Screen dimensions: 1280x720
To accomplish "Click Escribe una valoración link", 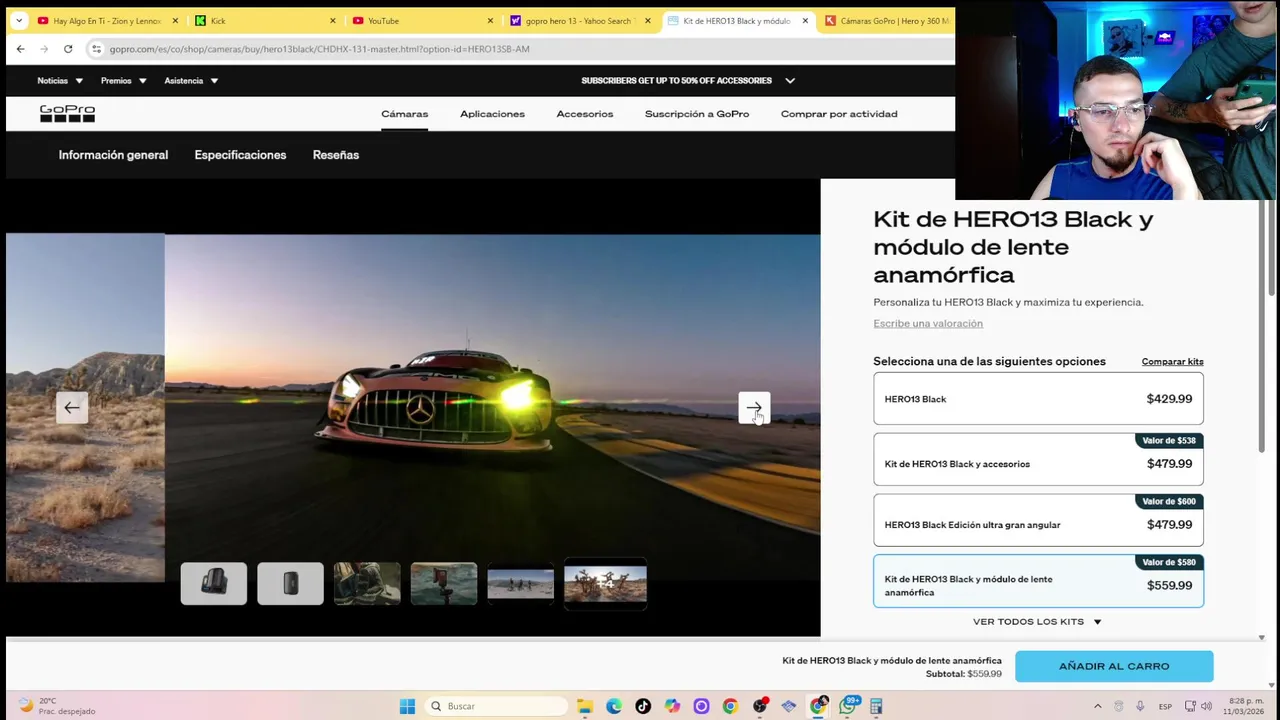I will click(928, 323).
